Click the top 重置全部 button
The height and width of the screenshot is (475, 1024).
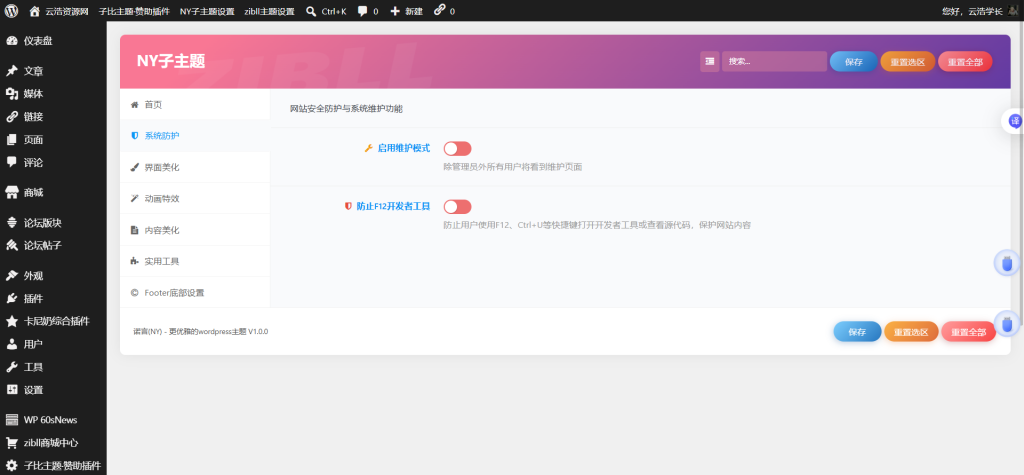point(965,62)
